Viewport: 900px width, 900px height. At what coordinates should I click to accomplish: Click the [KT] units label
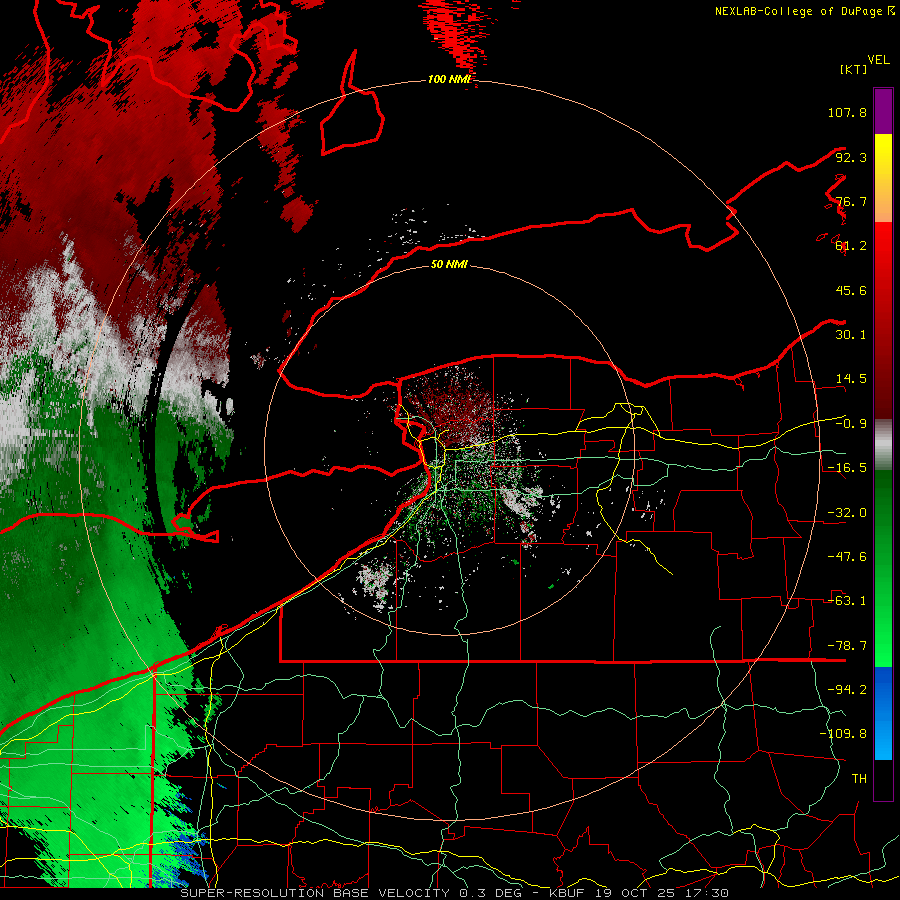pyautogui.click(x=854, y=69)
